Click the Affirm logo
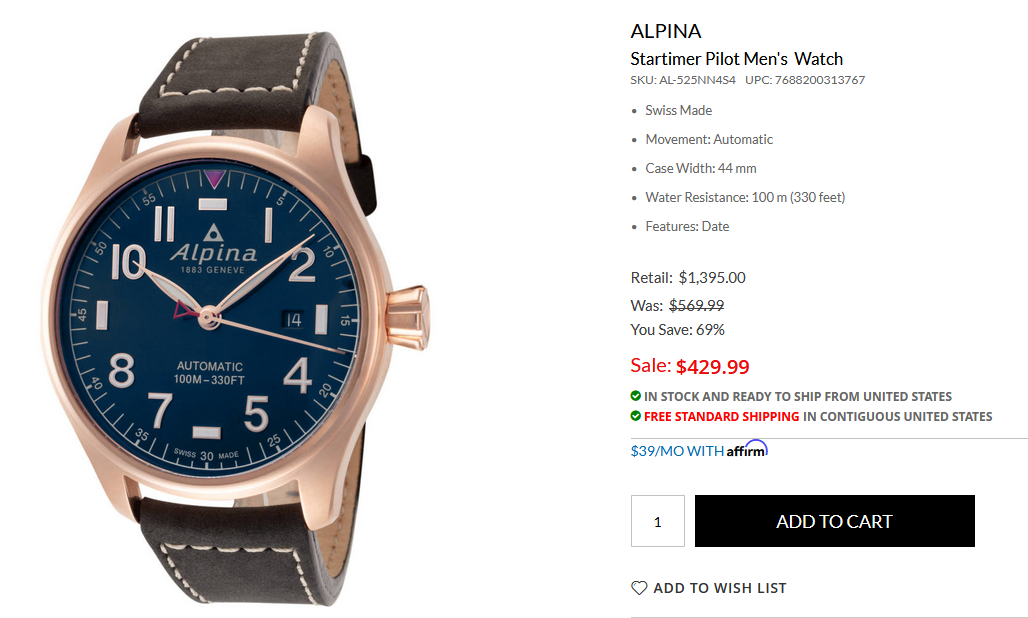Image resolution: width=1028 pixels, height=618 pixels. pos(747,450)
